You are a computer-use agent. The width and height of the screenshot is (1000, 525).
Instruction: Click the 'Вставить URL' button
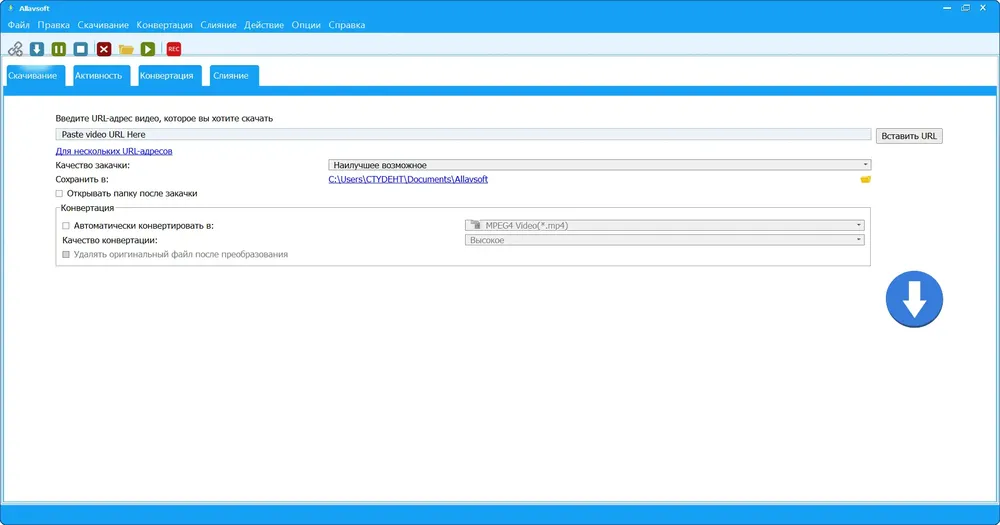coord(909,136)
